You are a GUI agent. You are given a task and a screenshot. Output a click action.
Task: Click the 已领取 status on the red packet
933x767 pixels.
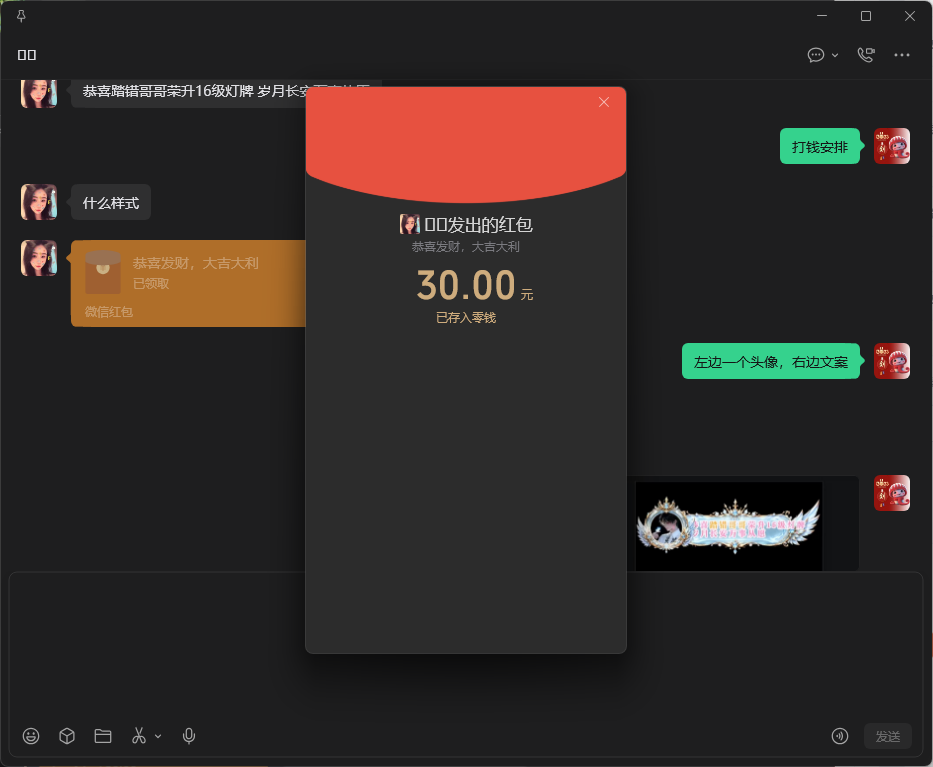pyautogui.click(x=151, y=284)
